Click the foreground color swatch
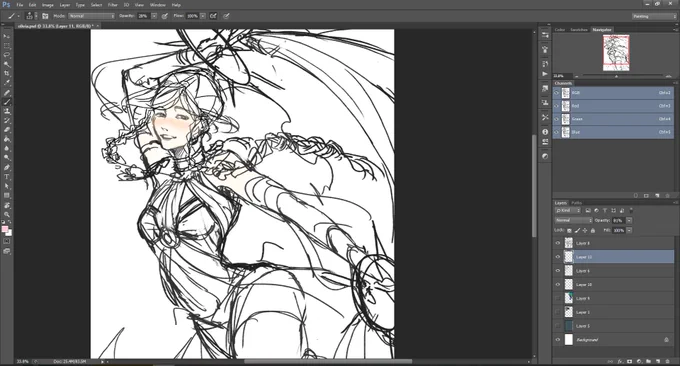This screenshot has width=680, height=366. [5, 229]
